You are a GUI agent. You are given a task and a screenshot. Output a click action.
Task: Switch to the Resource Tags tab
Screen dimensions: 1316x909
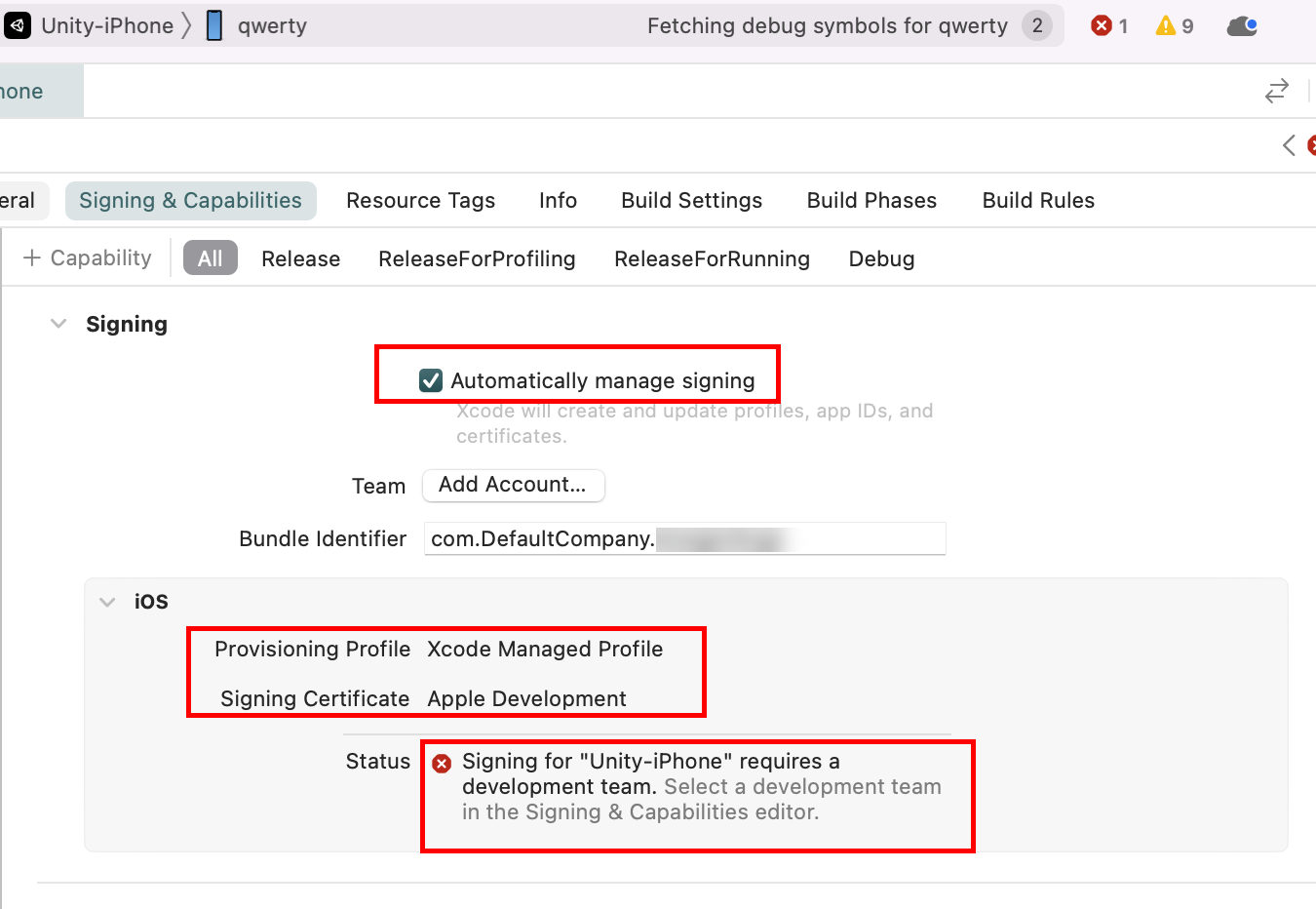420,200
